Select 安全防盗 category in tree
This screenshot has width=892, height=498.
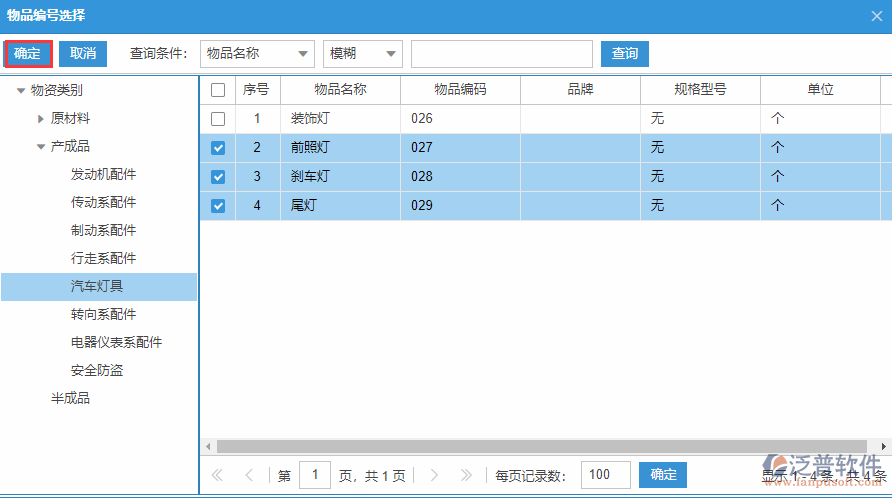[97, 371]
